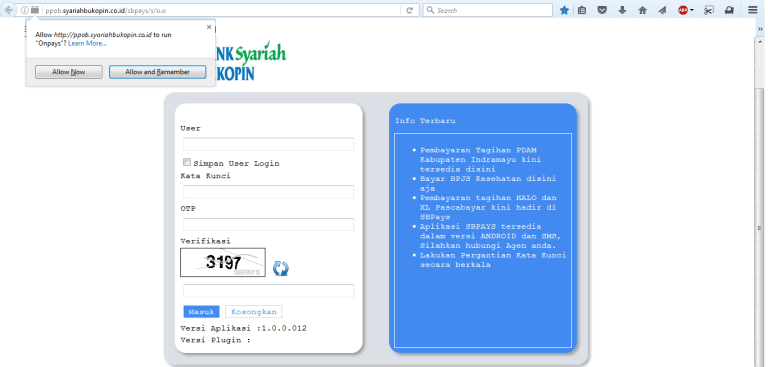The image size is (768, 367).
Task: Click Allow Now in plugin prompt
Action: click(x=69, y=72)
